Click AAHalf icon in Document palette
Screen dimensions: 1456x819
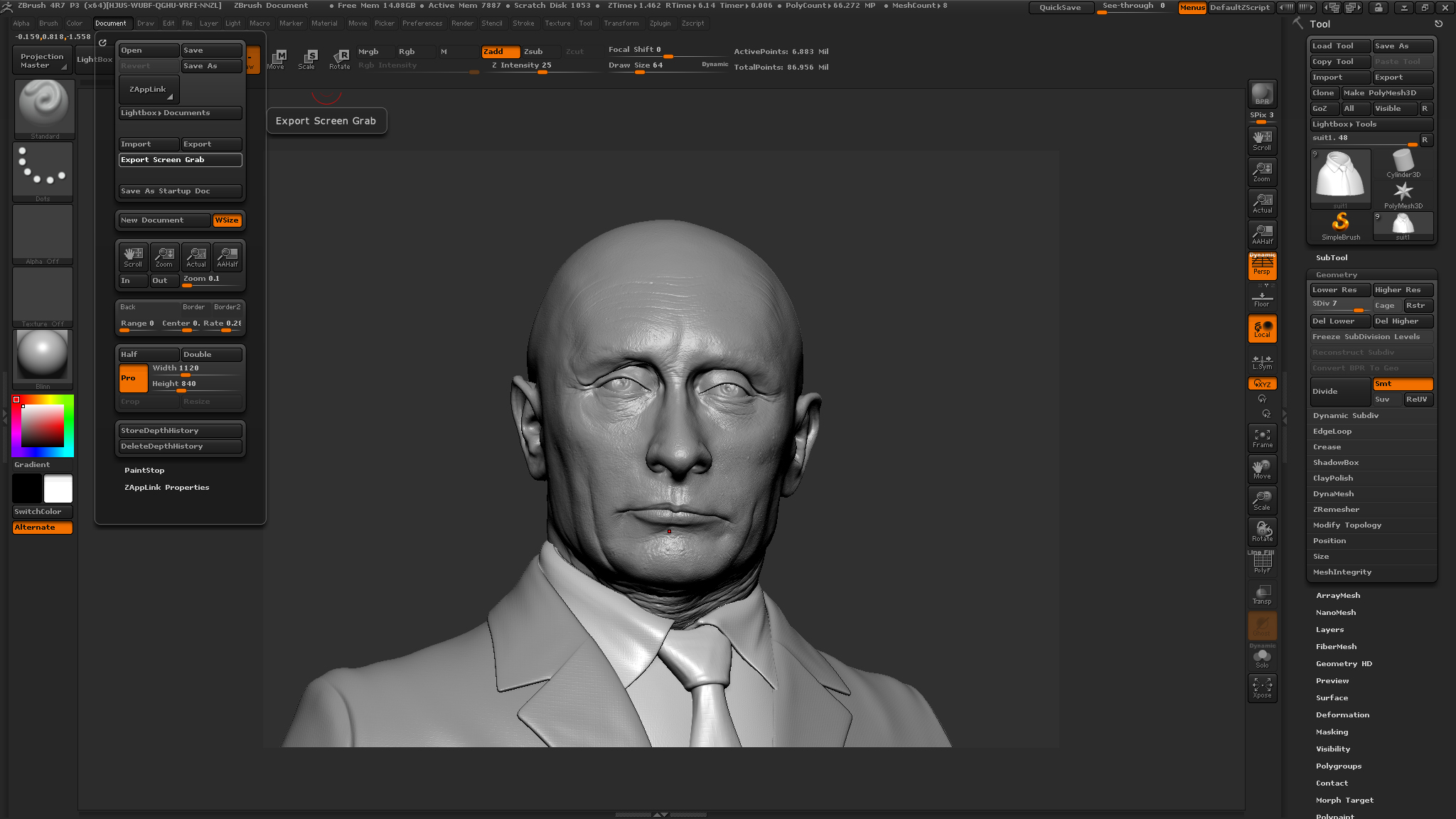coord(227,257)
